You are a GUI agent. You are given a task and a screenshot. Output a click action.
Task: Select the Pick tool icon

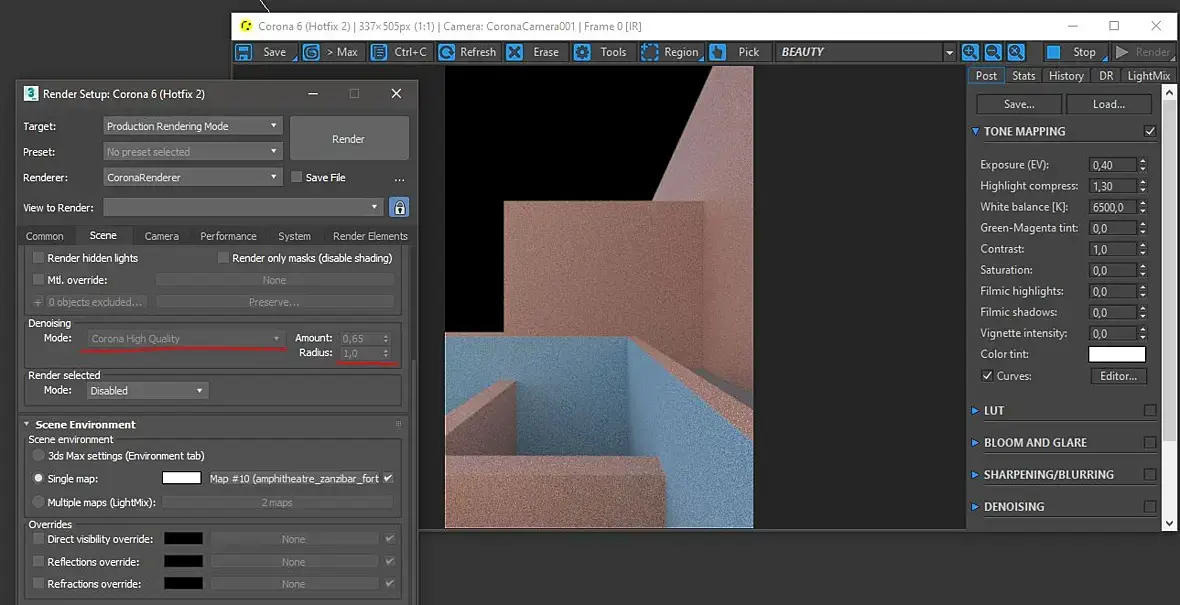717,52
